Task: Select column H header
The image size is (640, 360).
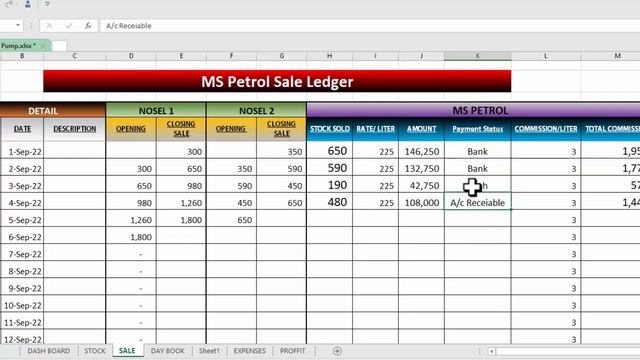Action: (x=329, y=56)
